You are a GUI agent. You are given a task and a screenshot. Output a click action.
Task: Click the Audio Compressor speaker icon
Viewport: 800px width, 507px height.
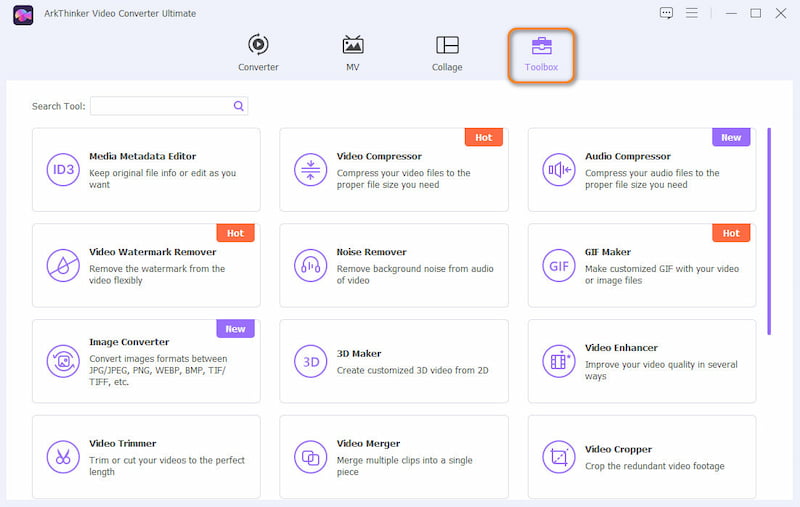[x=559, y=170]
